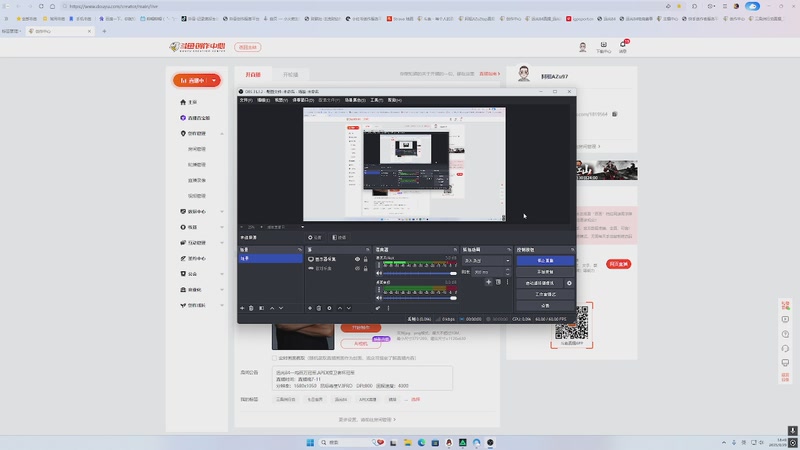This screenshot has width=800, height=450.
Task: Open the scene transition type dropdown
Action: [486, 261]
